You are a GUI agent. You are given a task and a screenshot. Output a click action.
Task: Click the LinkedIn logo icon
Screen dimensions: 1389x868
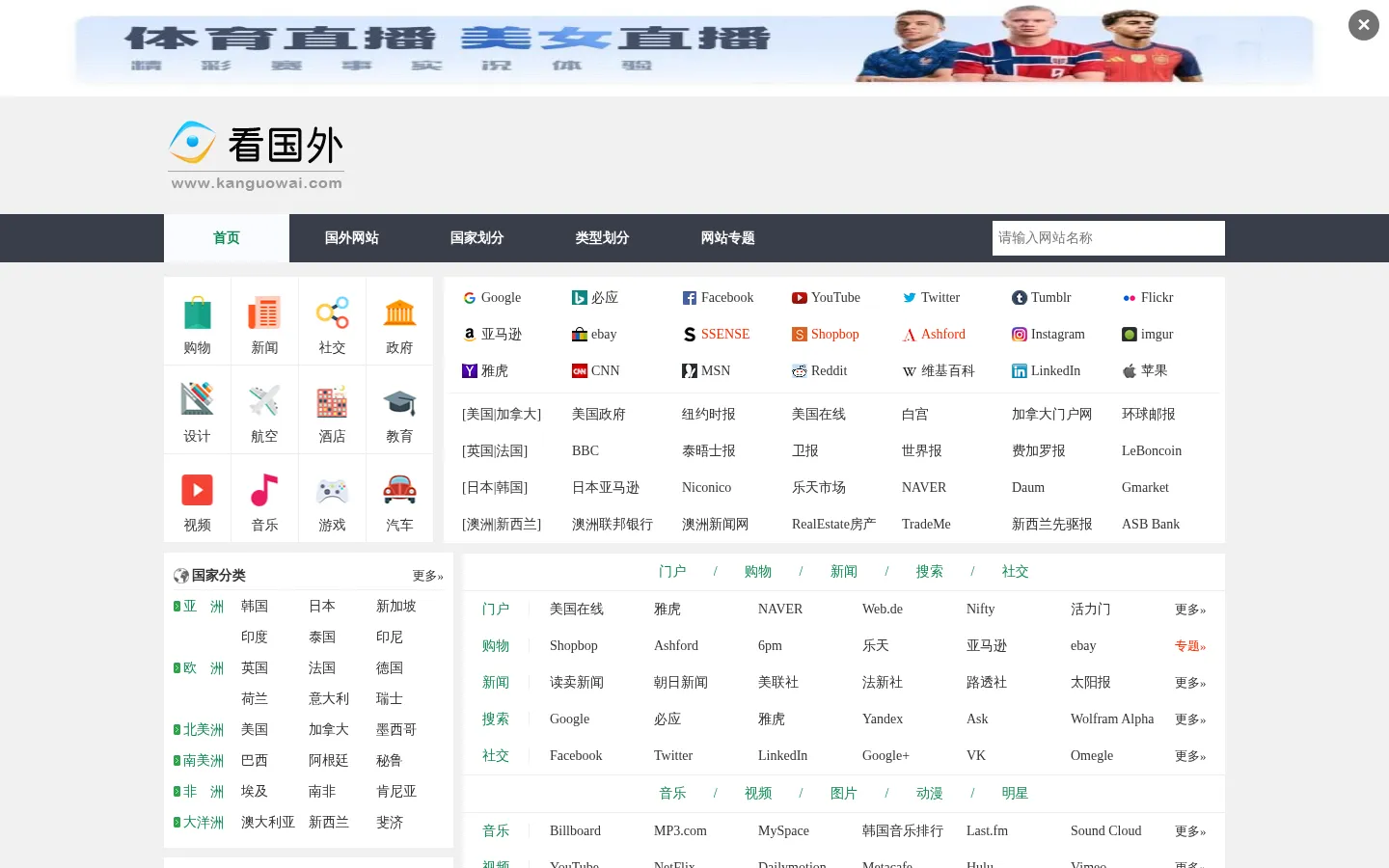pyautogui.click(x=1020, y=371)
